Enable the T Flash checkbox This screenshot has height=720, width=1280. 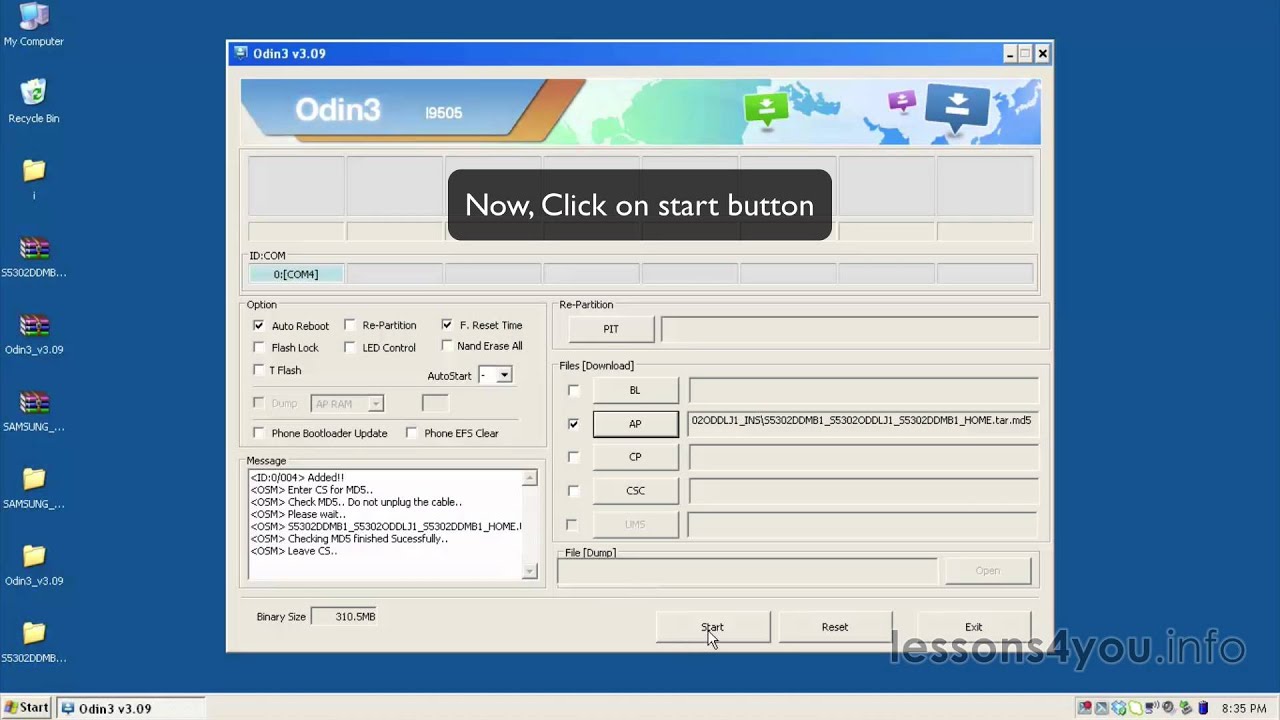259,370
